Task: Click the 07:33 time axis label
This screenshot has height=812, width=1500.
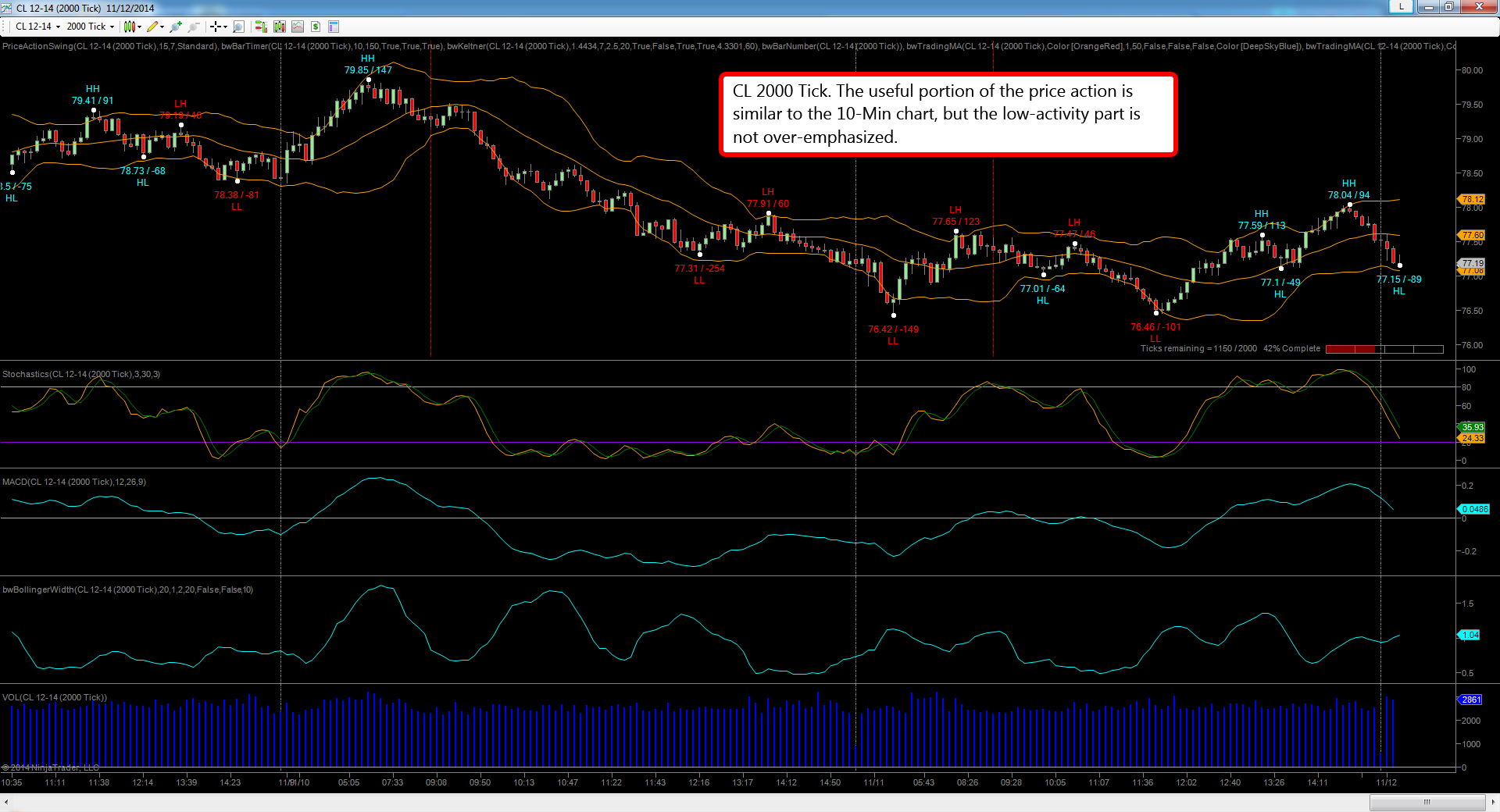Action: pos(392,782)
